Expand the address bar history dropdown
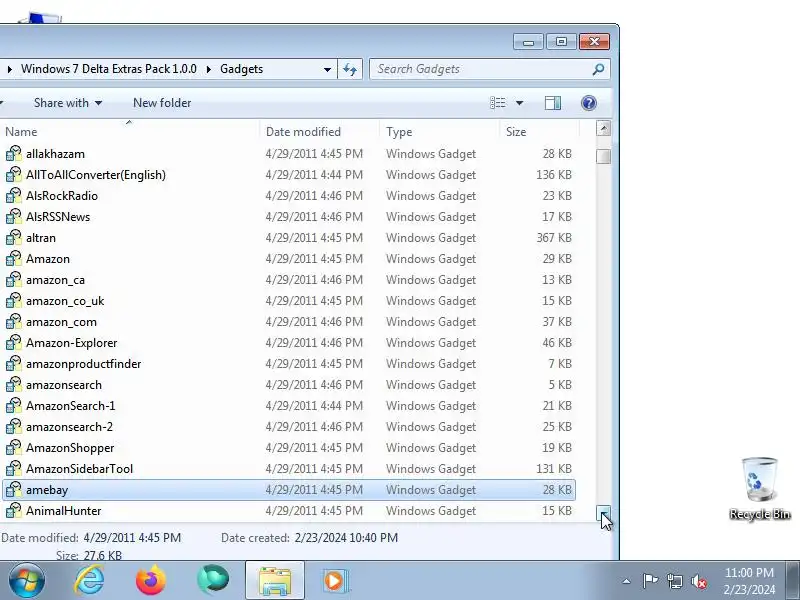This screenshot has height=600, width=800. [x=327, y=69]
